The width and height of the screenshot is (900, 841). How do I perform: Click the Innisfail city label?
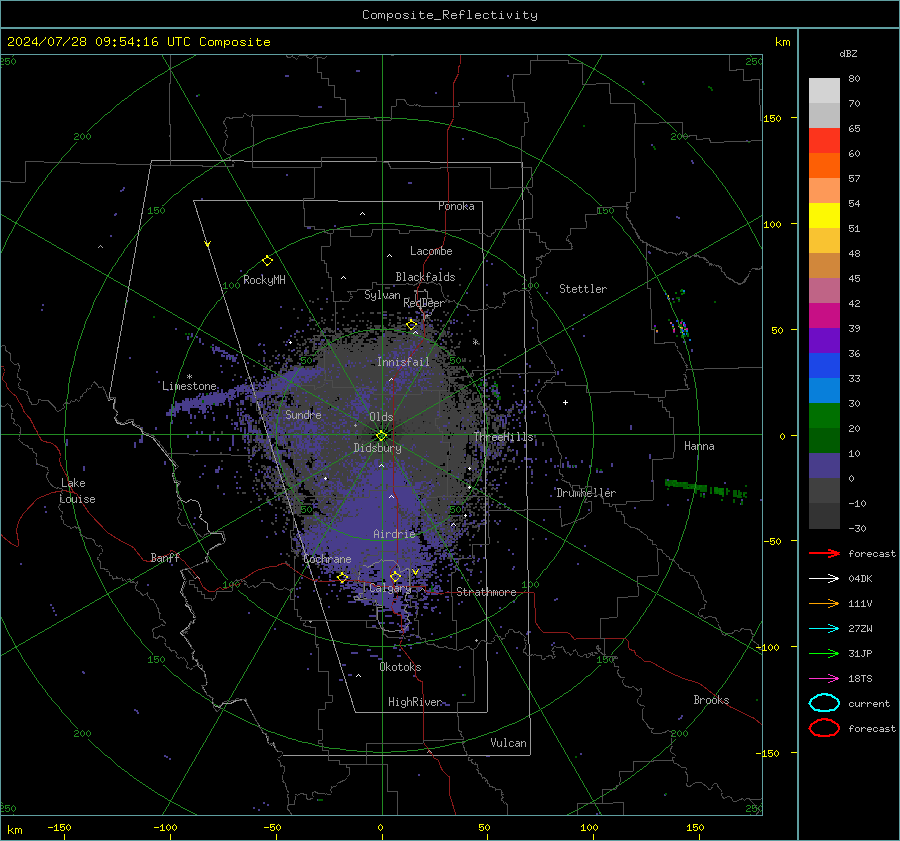(403, 362)
